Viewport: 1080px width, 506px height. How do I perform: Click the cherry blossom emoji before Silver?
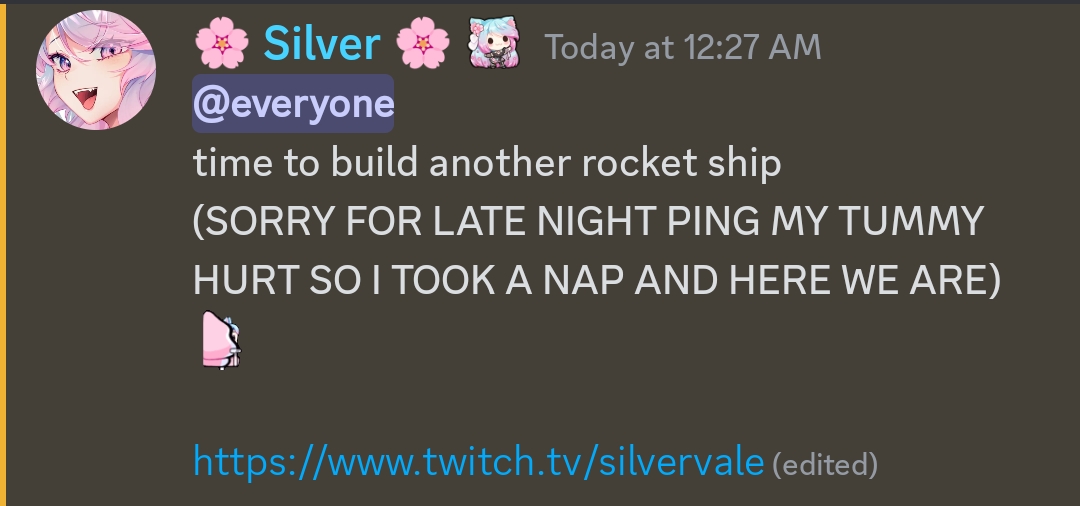point(221,45)
